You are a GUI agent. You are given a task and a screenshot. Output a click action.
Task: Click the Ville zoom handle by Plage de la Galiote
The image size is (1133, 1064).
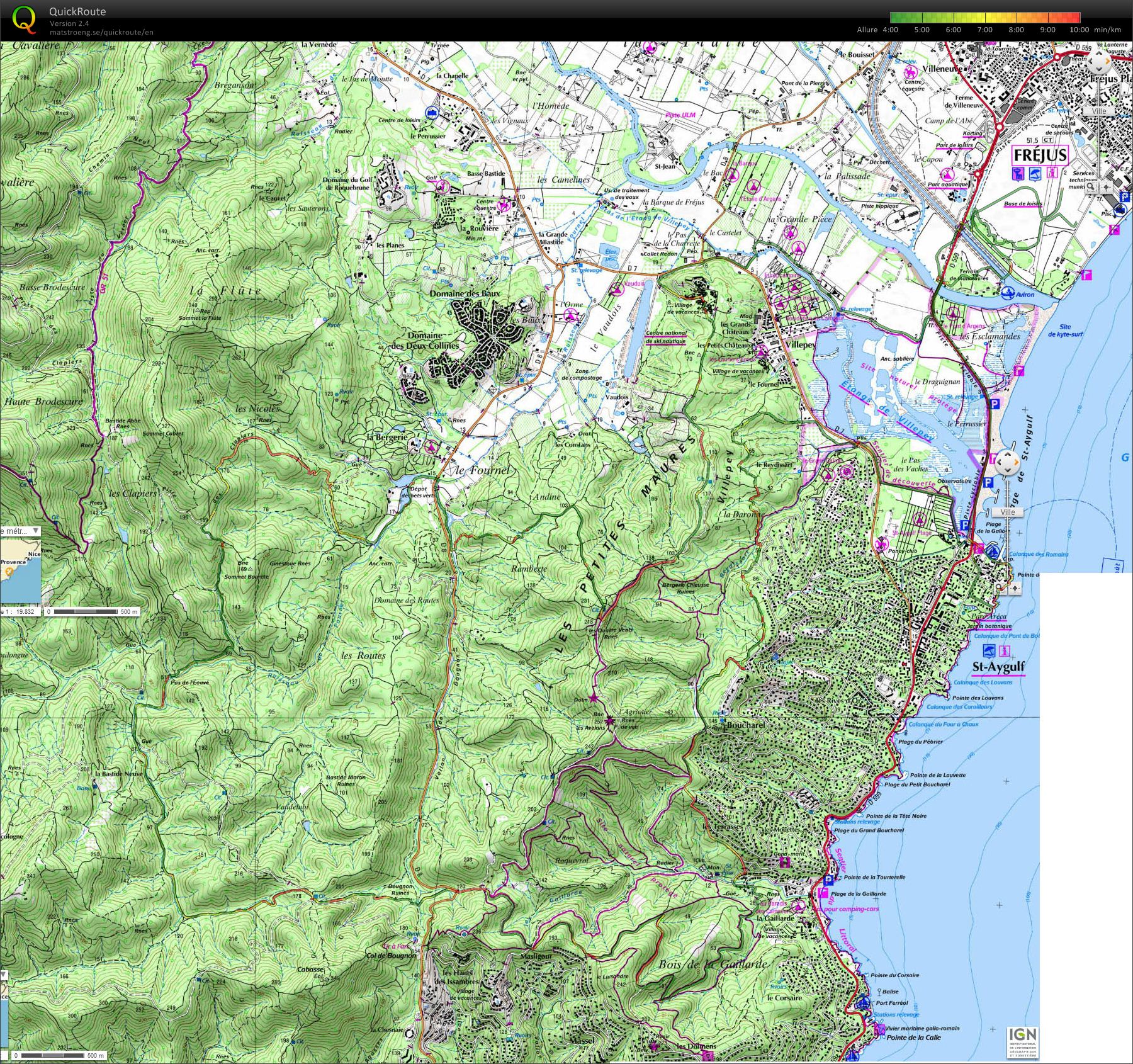[x=1008, y=512]
